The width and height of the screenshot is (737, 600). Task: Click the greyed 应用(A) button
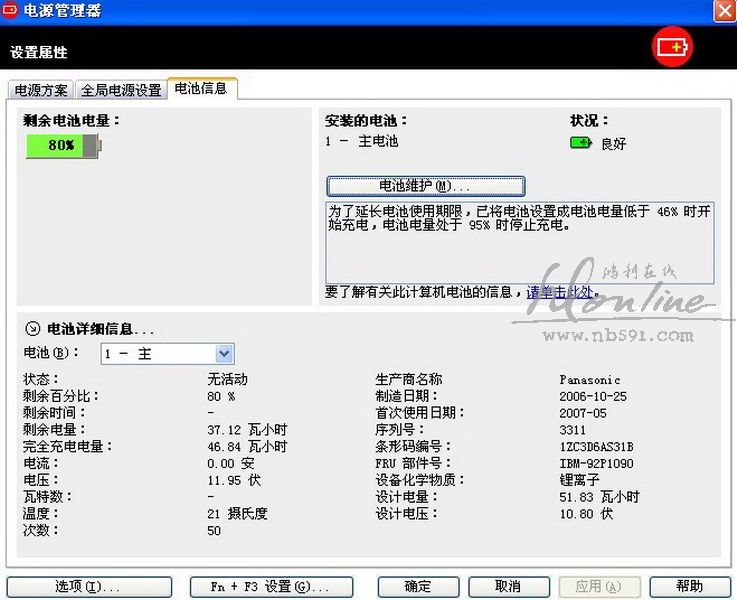tap(598, 587)
